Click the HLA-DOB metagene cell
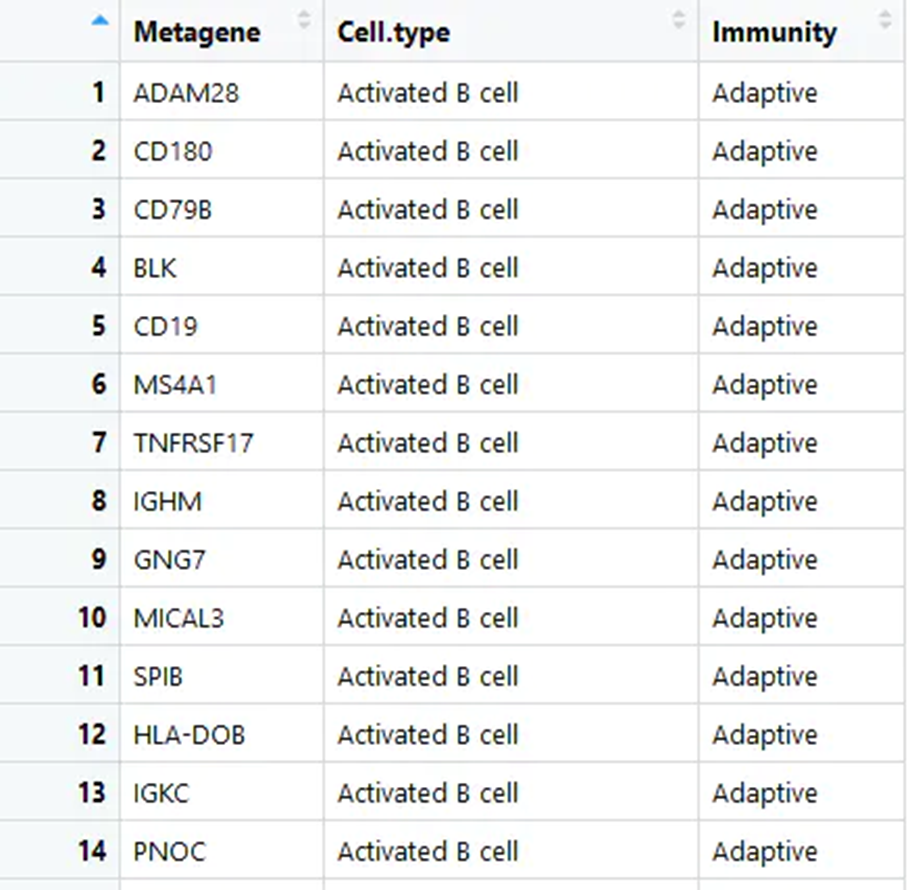The image size is (910, 890). [x=222, y=735]
